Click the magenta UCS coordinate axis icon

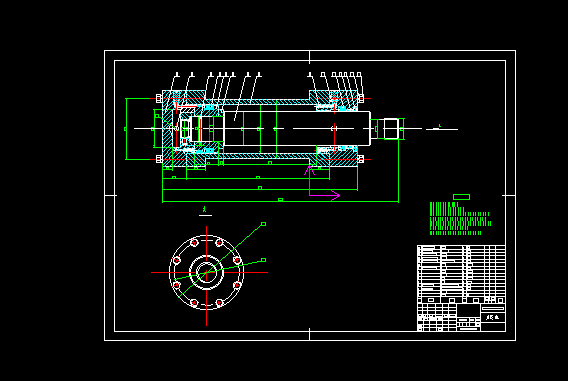click(x=322, y=182)
